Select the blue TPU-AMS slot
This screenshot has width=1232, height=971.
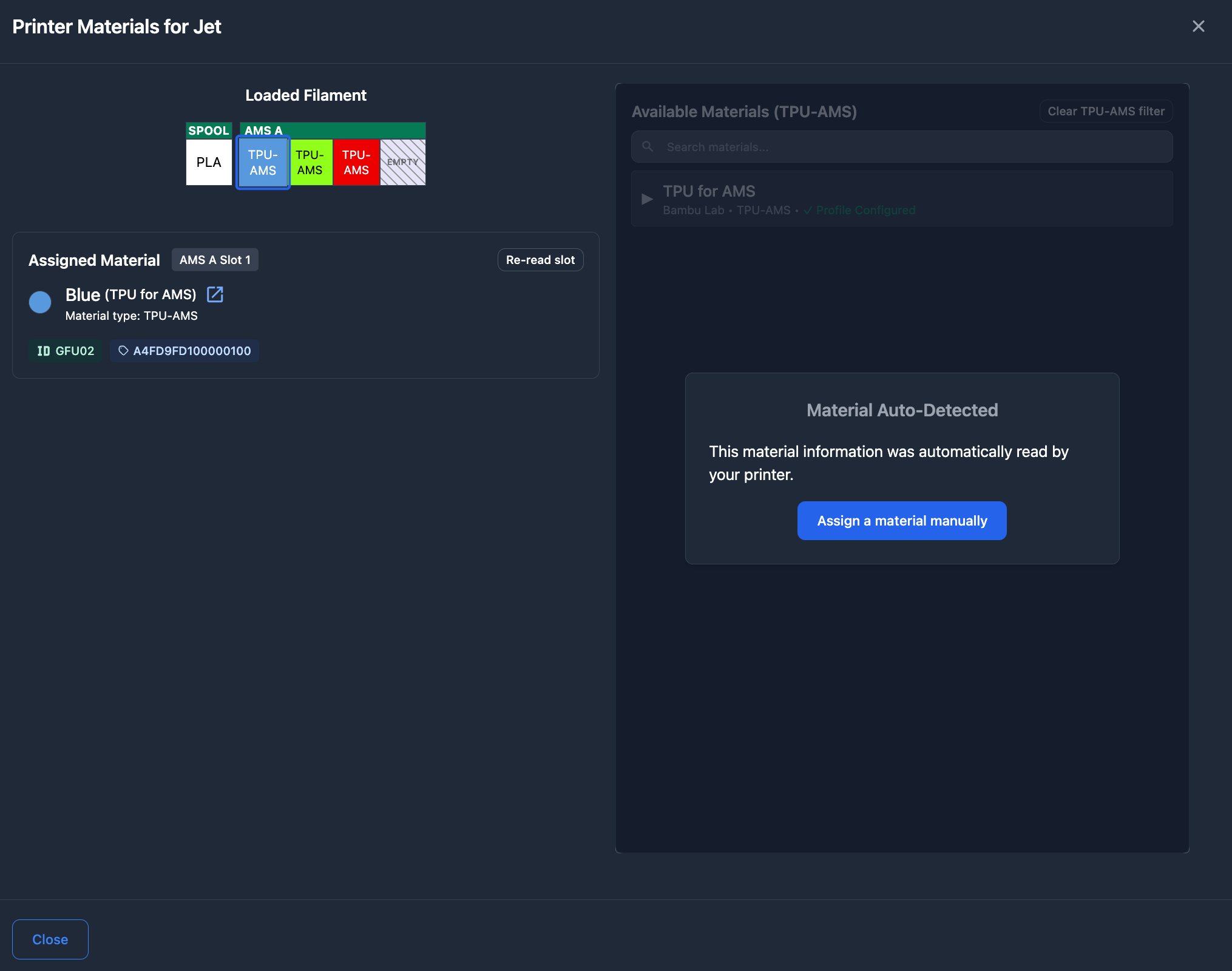263,163
